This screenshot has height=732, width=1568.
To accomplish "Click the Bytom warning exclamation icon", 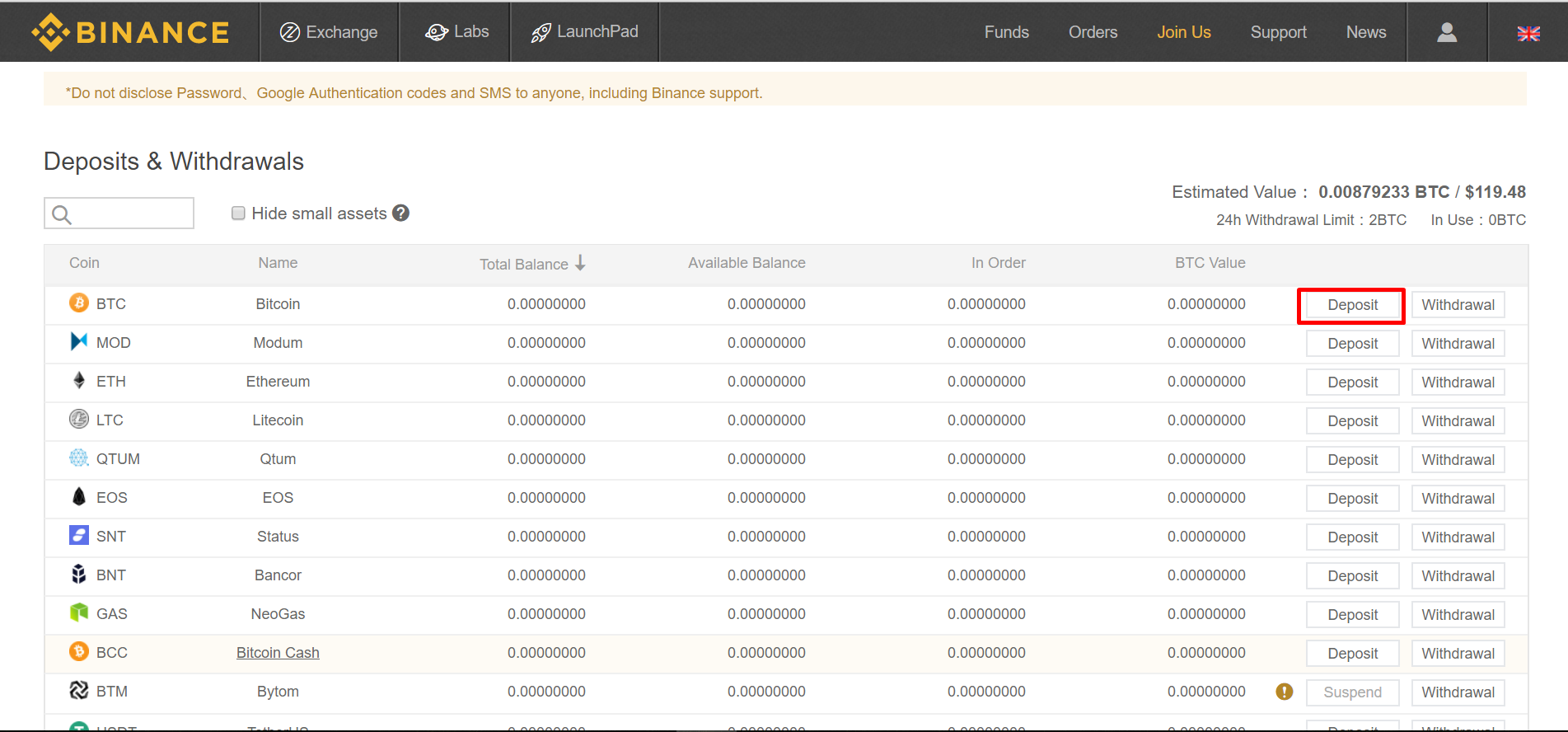I will coord(1284,692).
